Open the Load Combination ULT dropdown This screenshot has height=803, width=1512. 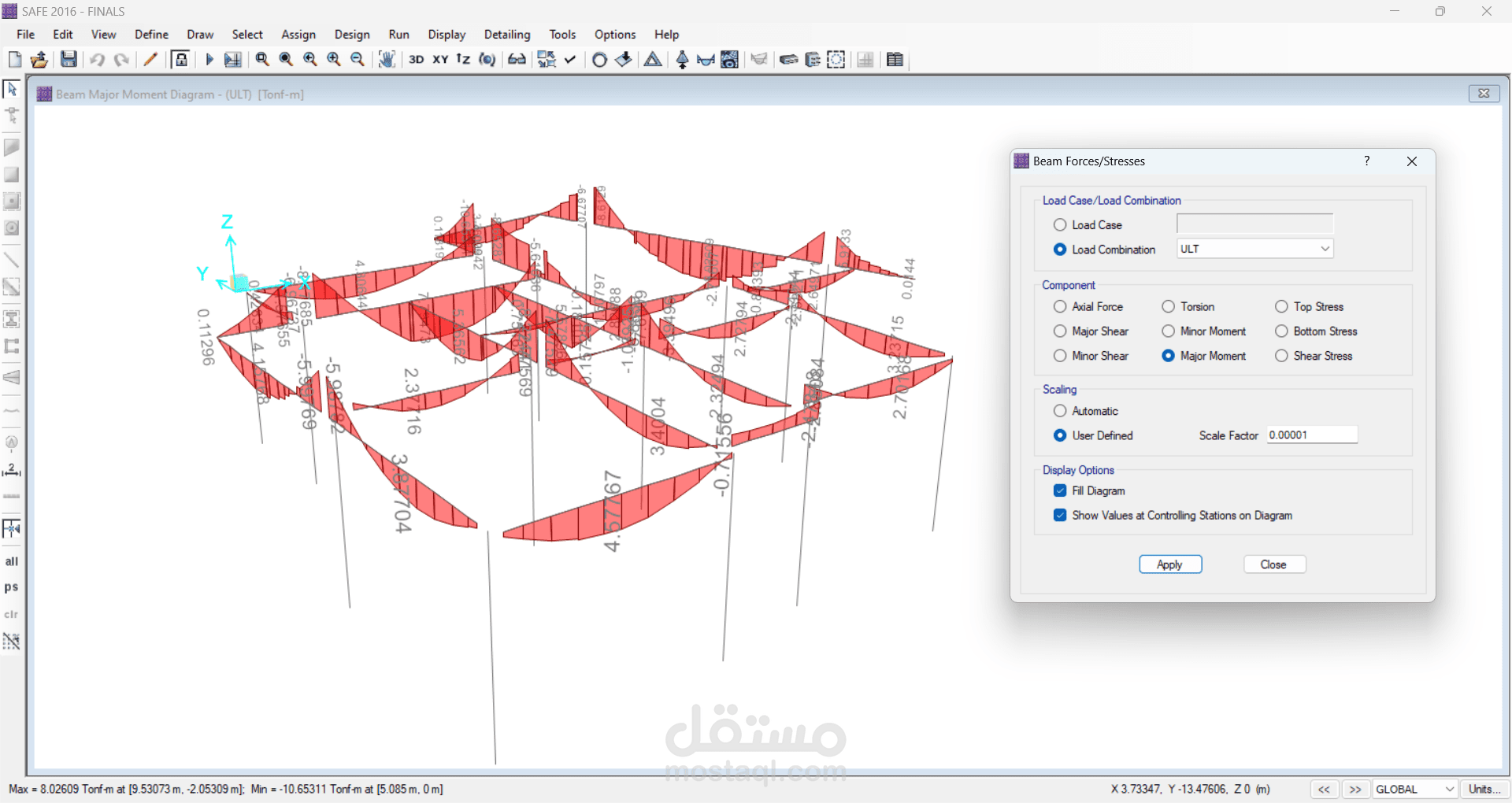tap(1255, 249)
